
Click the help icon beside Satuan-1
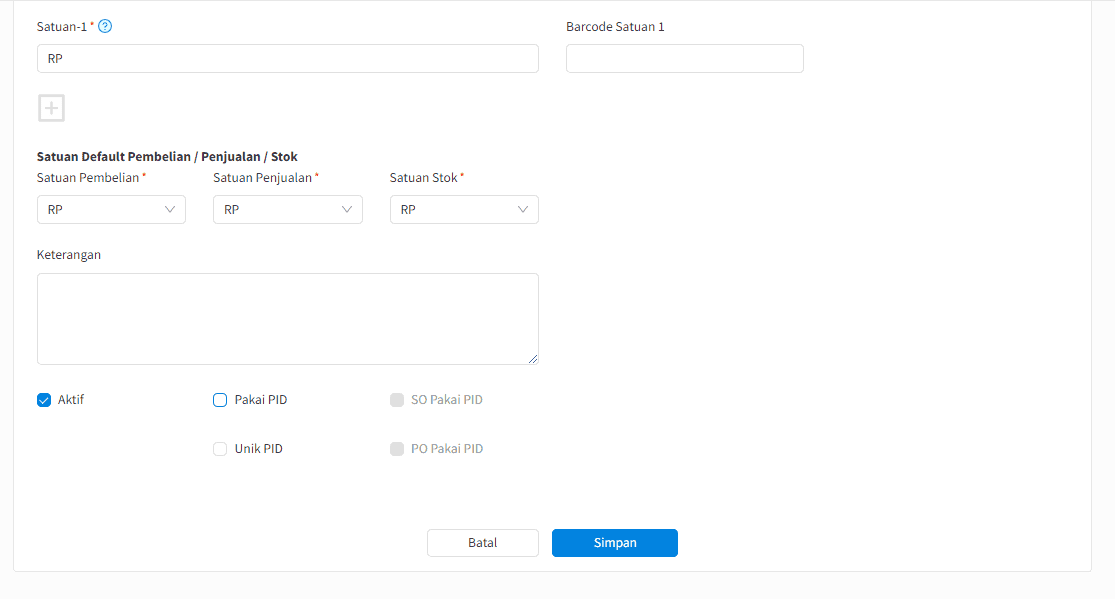click(x=105, y=26)
